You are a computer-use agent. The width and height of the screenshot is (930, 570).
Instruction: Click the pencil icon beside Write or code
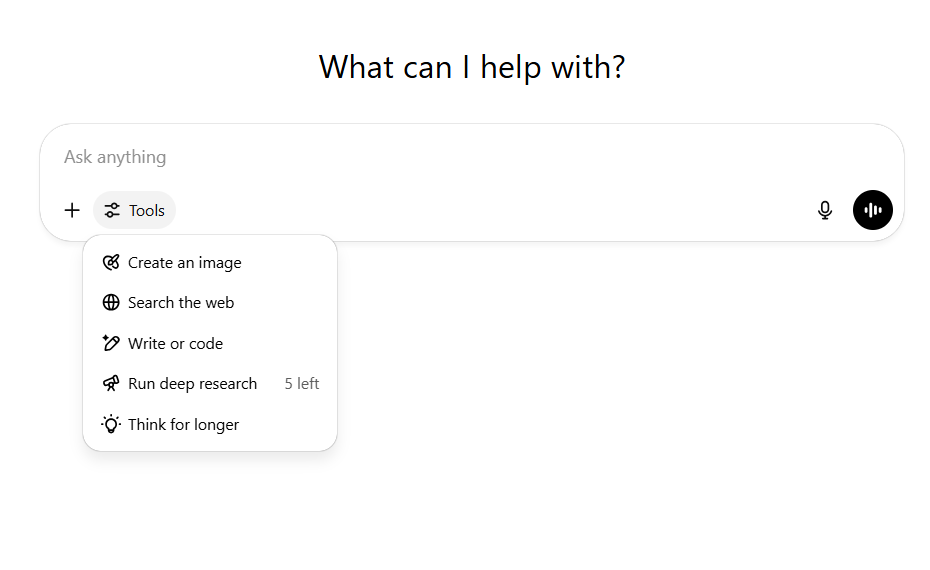111,343
